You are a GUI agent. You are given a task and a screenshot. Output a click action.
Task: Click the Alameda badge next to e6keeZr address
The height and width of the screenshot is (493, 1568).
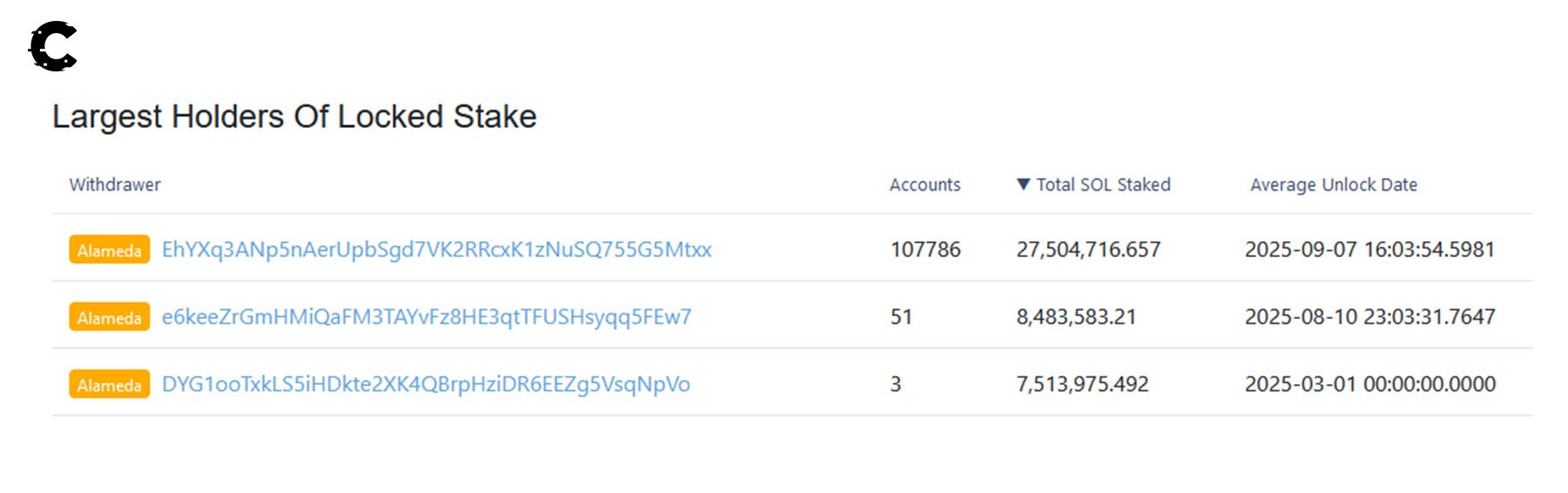109,317
